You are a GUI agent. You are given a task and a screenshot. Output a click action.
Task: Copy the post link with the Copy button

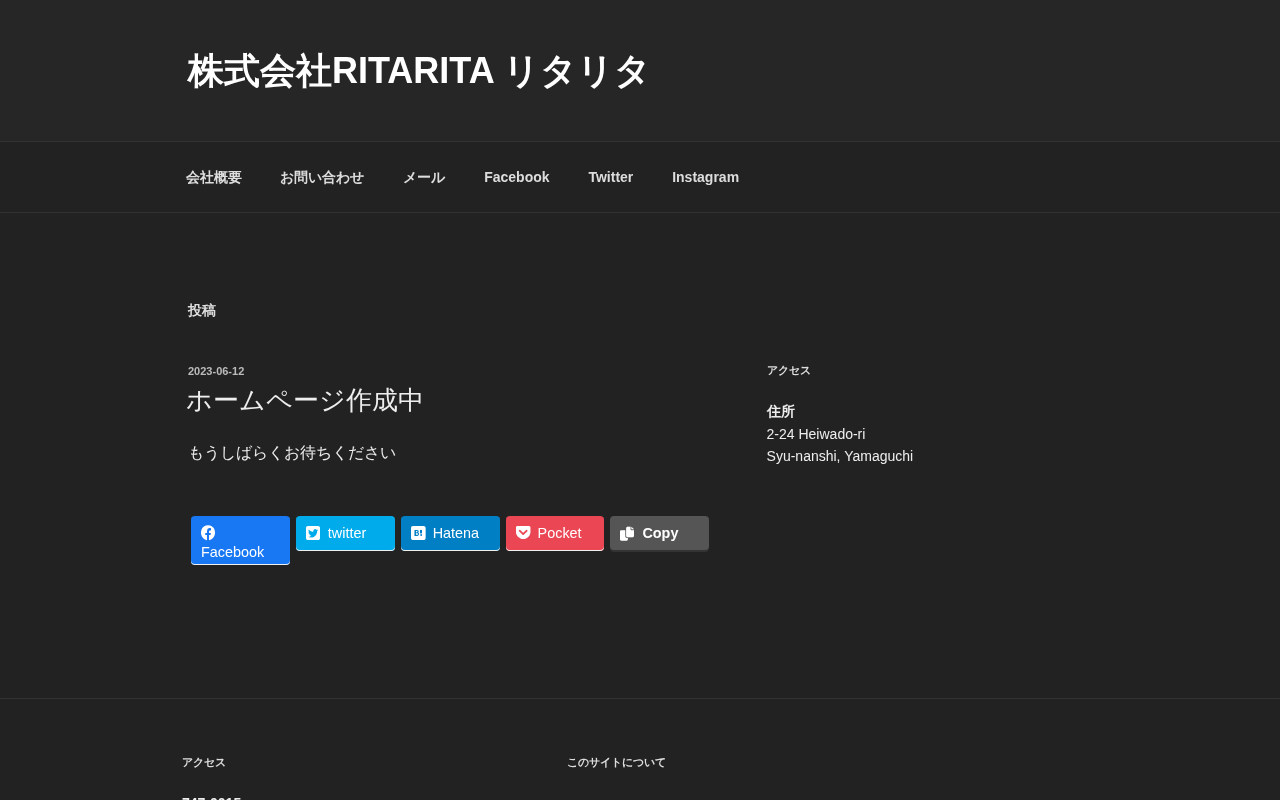[x=659, y=533]
